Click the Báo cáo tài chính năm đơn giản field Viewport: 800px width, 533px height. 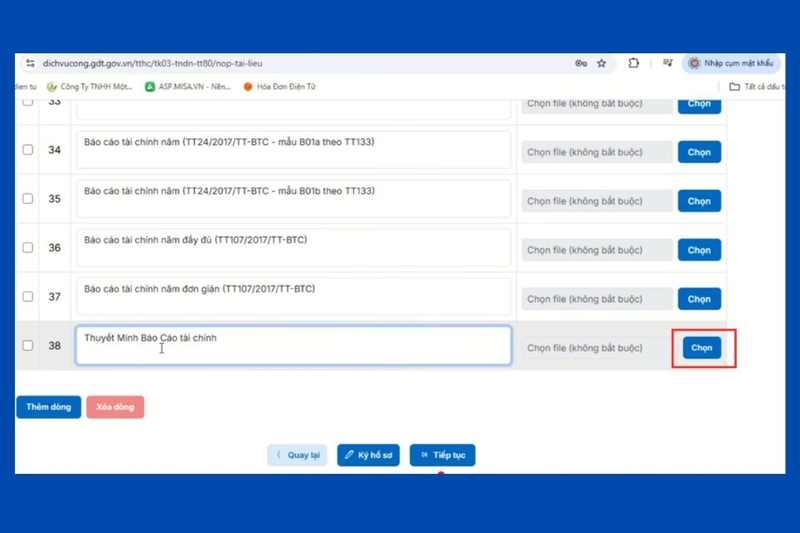tap(293, 296)
